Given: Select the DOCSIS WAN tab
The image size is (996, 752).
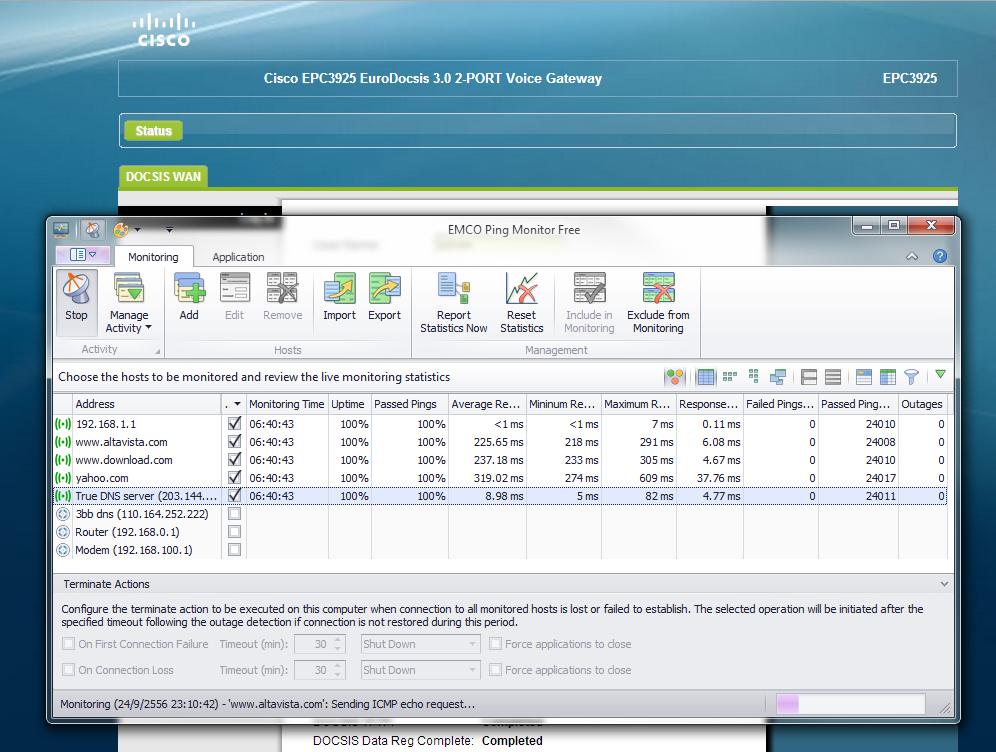Looking at the screenshot, I should point(163,177).
